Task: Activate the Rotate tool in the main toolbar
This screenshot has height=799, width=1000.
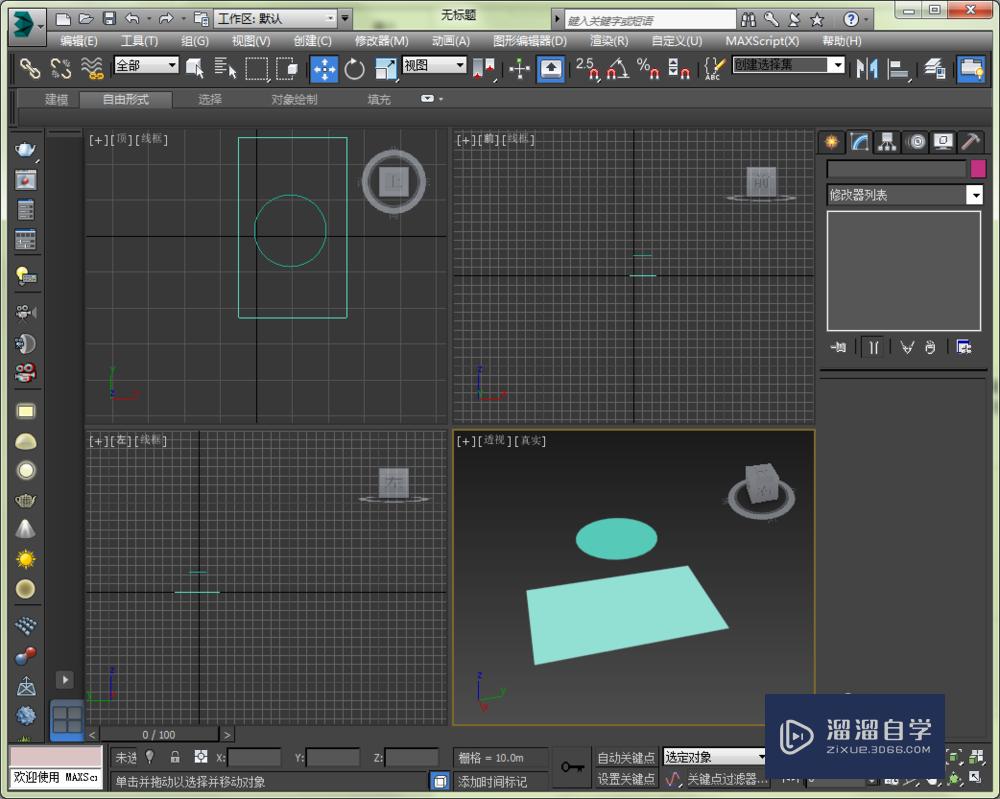Action: click(x=355, y=68)
